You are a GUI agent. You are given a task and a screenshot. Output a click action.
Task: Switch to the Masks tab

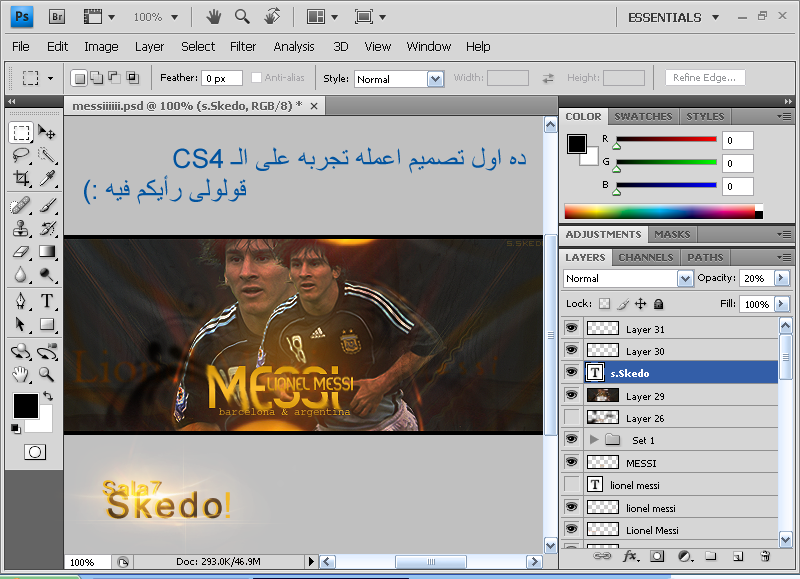(x=672, y=234)
